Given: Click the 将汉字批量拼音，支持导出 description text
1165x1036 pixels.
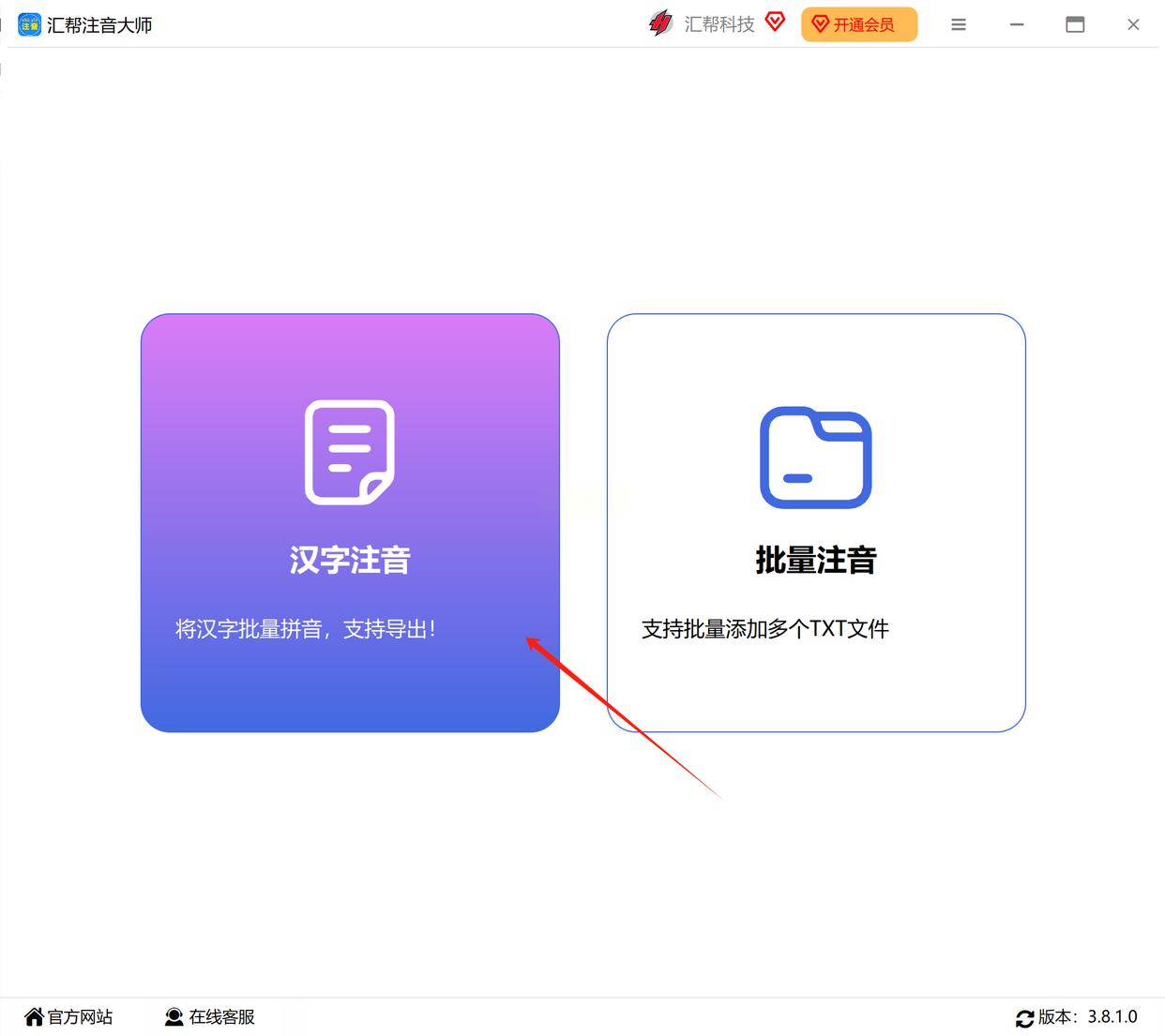Looking at the screenshot, I should tap(306, 629).
